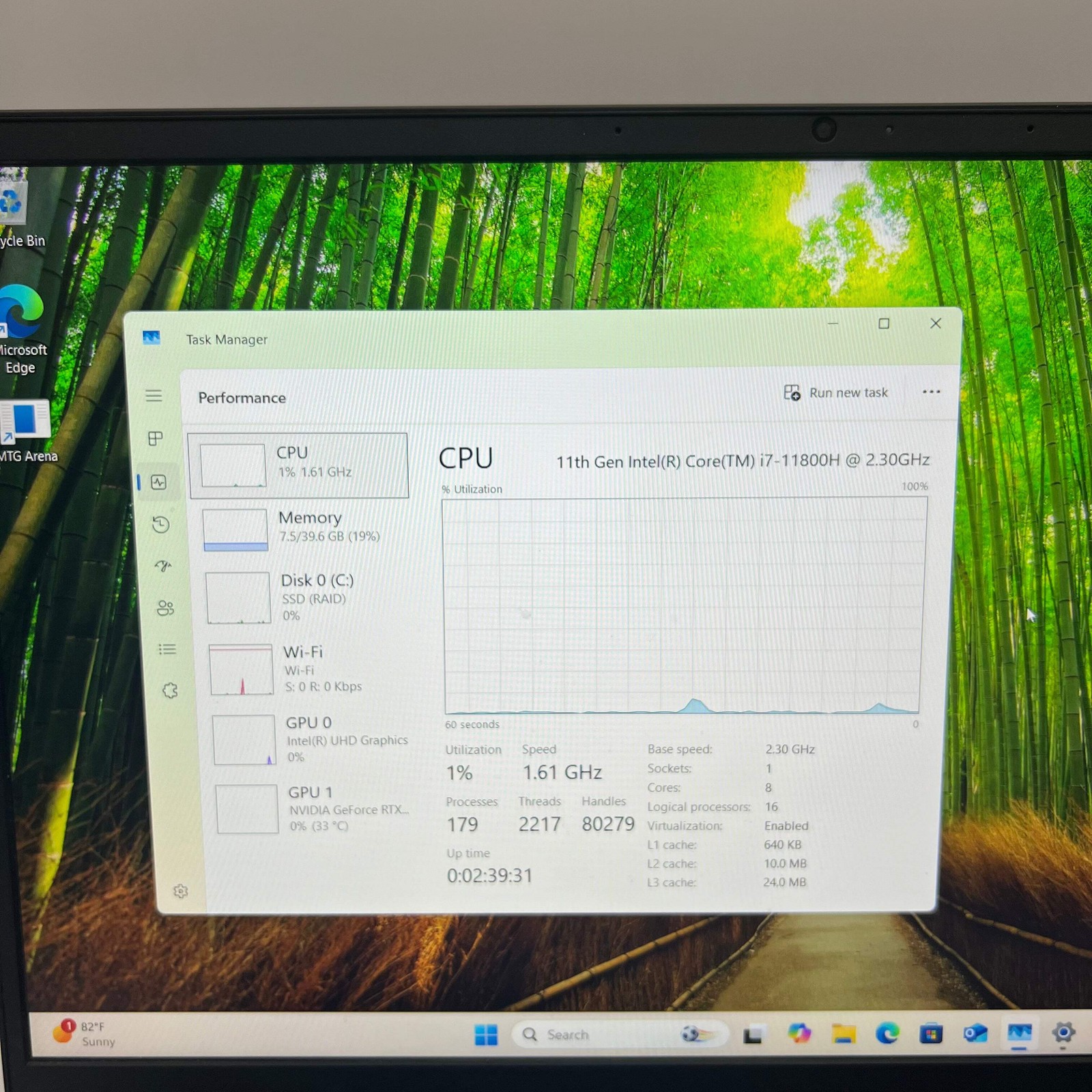Open Microsoft Edge on taskbar
1092x1092 pixels.
click(887, 1034)
